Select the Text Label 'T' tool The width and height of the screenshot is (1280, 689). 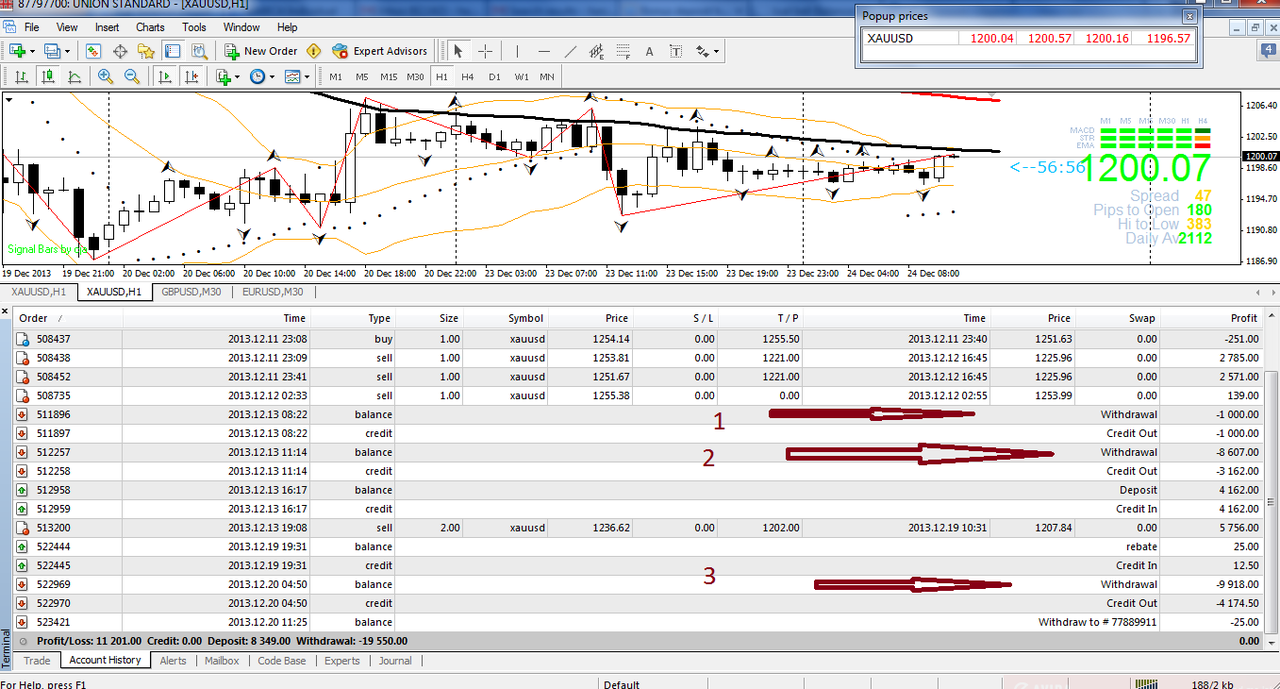click(x=675, y=51)
